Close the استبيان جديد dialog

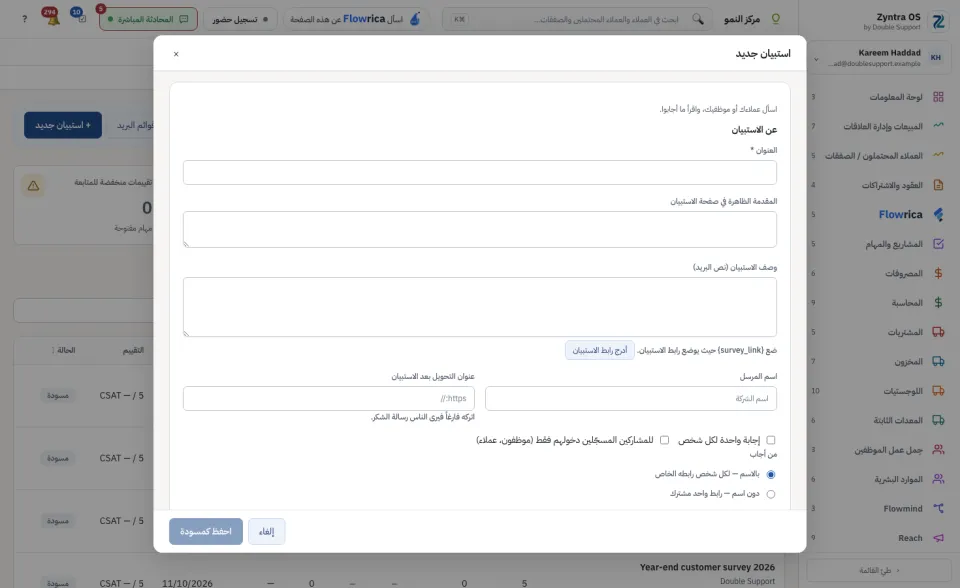tap(176, 54)
